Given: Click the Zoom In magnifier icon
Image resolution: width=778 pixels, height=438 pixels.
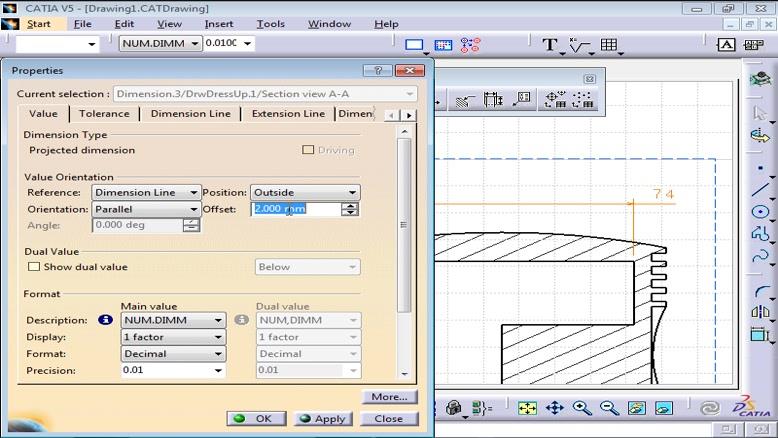Looking at the screenshot, I should [x=582, y=408].
